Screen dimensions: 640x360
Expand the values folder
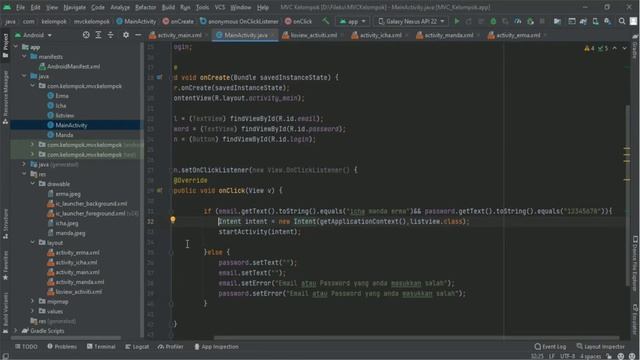click(x=33, y=311)
